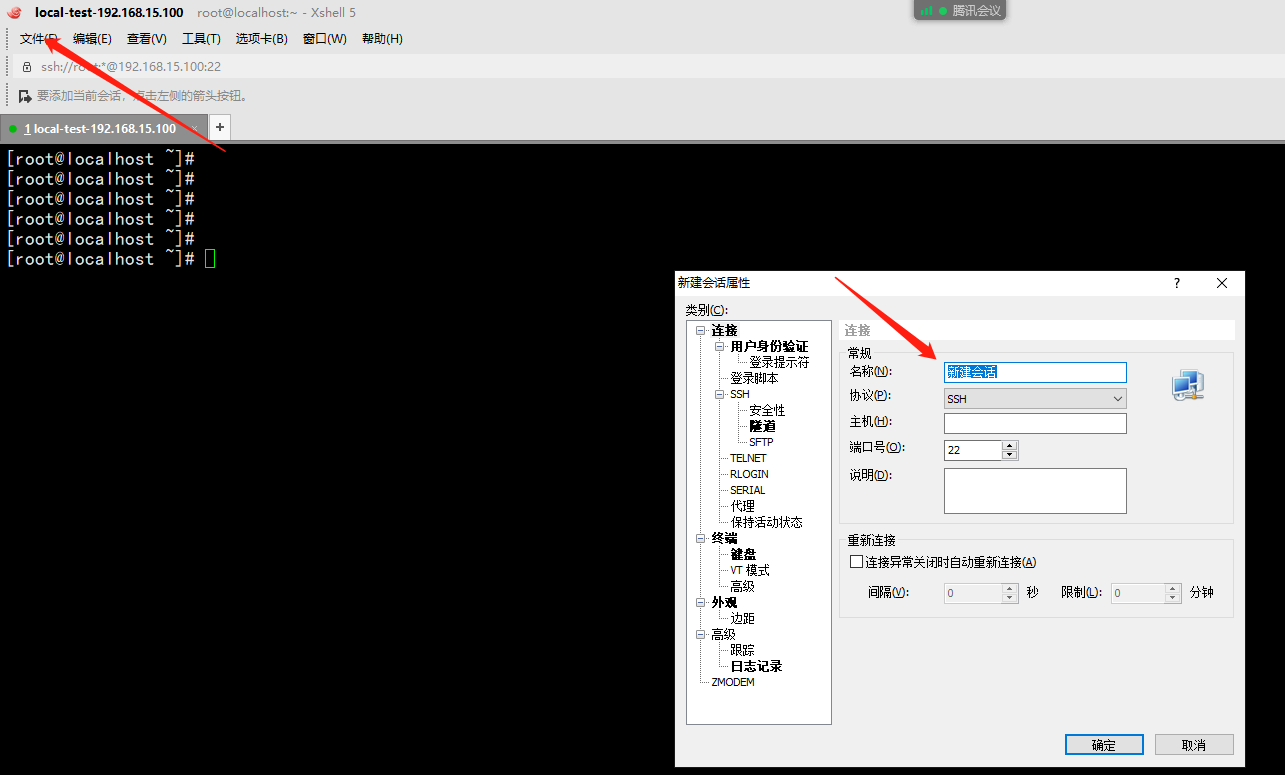The height and width of the screenshot is (775, 1285).
Task: Select 键盘 in the category tree
Action: (743, 554)
